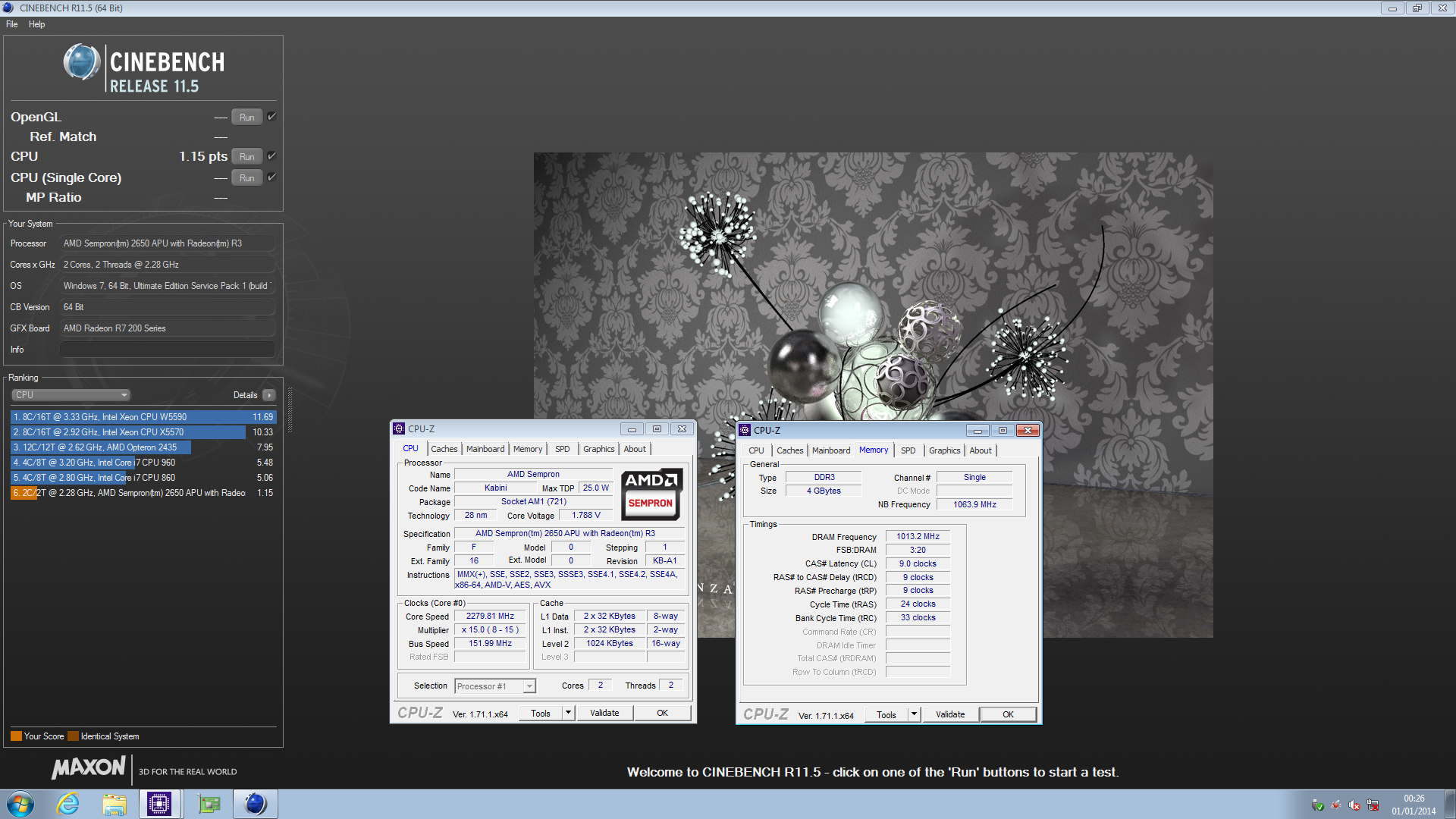Click OK in right CPU-Z window
The image size is (1456, 819).
(1009, 714)
